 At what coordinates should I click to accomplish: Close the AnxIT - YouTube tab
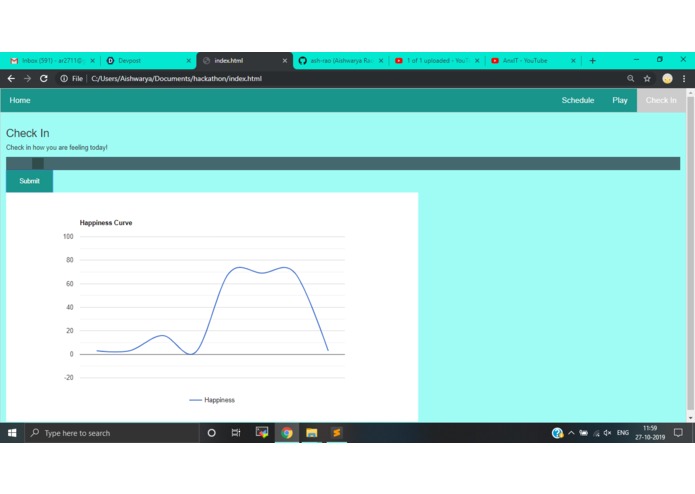(573, 61)
